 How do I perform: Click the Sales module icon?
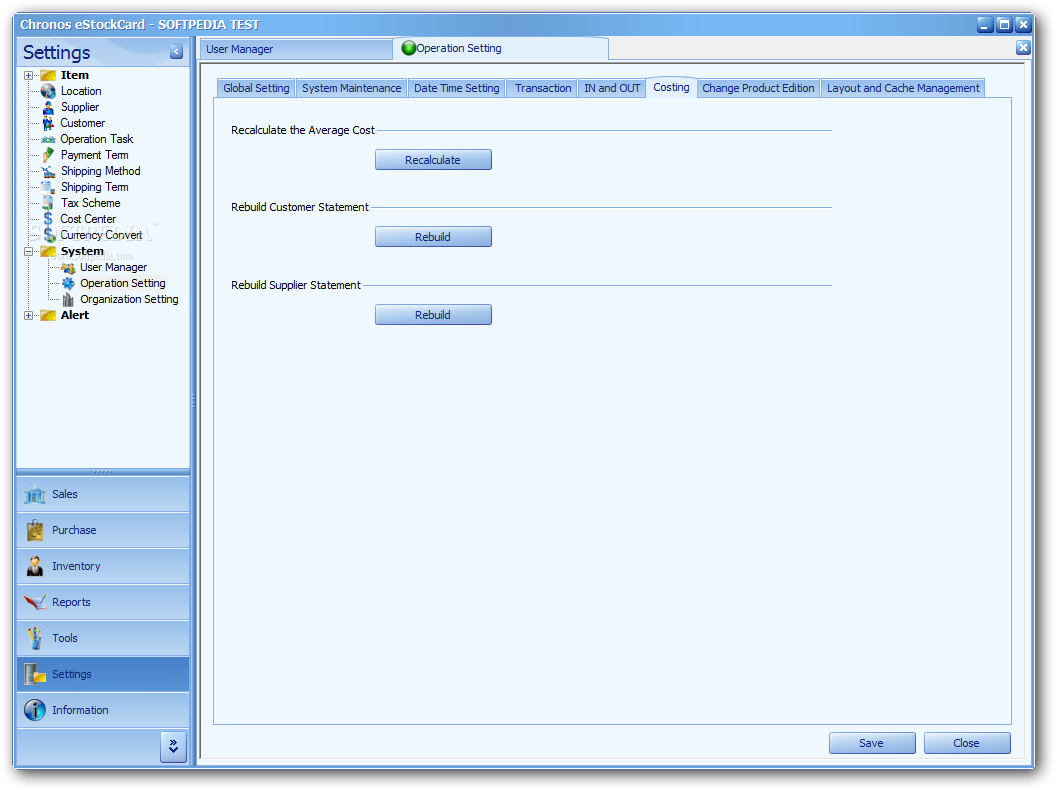click(34, 494)
